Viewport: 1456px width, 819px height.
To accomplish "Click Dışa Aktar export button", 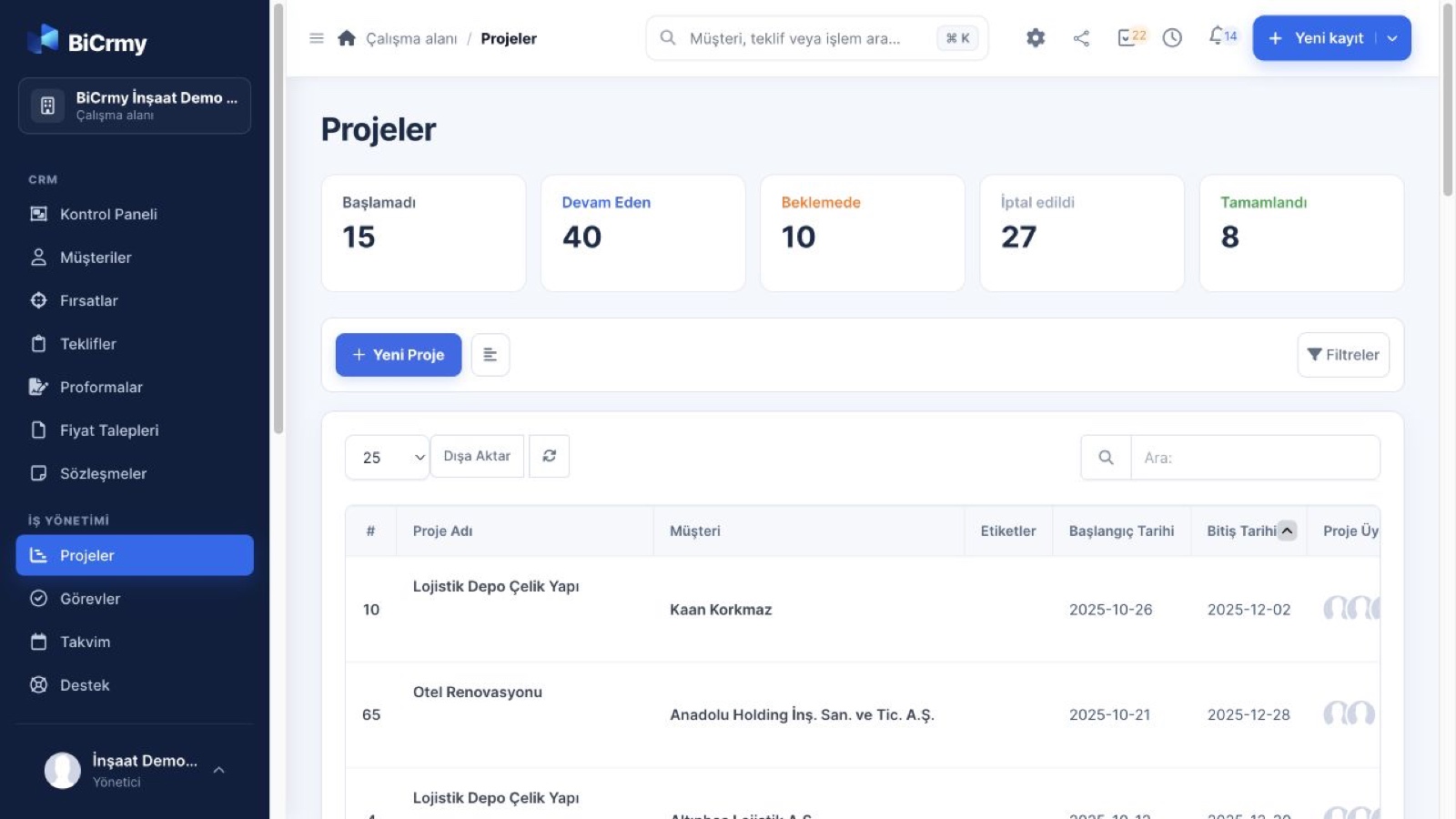I will point(477,456).
